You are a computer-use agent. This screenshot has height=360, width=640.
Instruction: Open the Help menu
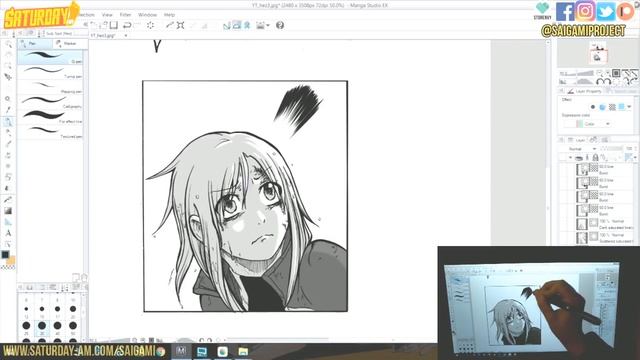(x=169, y=15)
